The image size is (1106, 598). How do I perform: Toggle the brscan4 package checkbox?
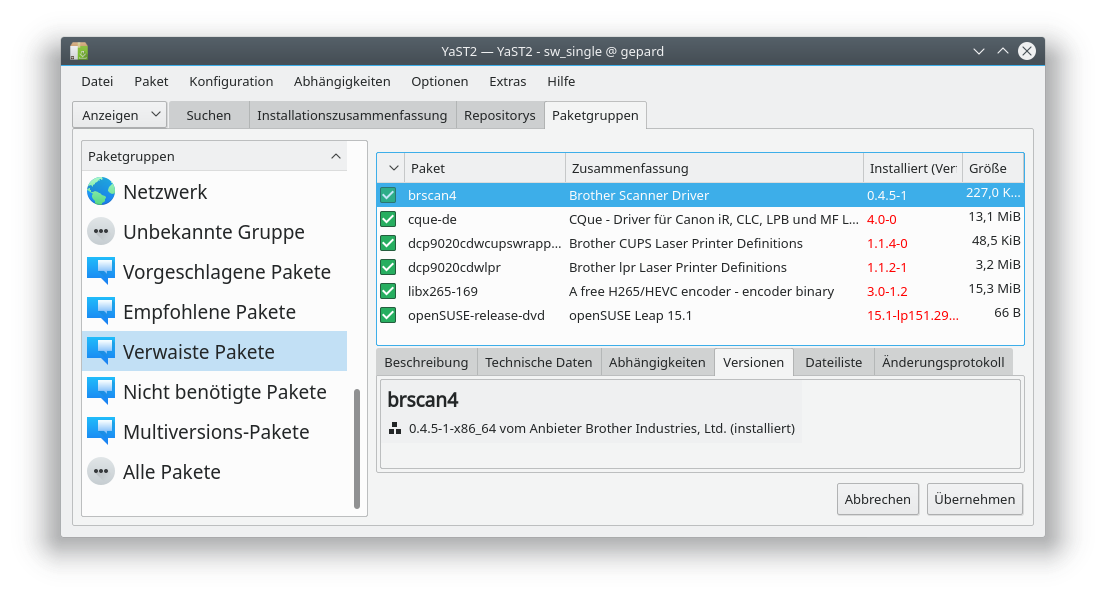pyautogui.click(x=388, y=195)
